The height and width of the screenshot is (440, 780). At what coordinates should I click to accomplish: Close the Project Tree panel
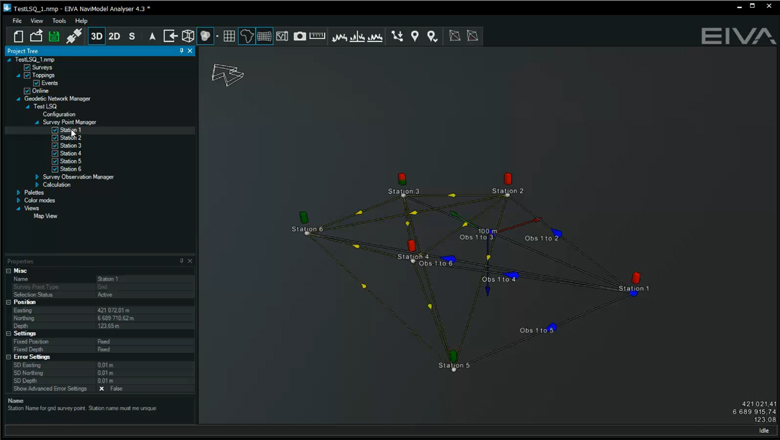[190, 51]
